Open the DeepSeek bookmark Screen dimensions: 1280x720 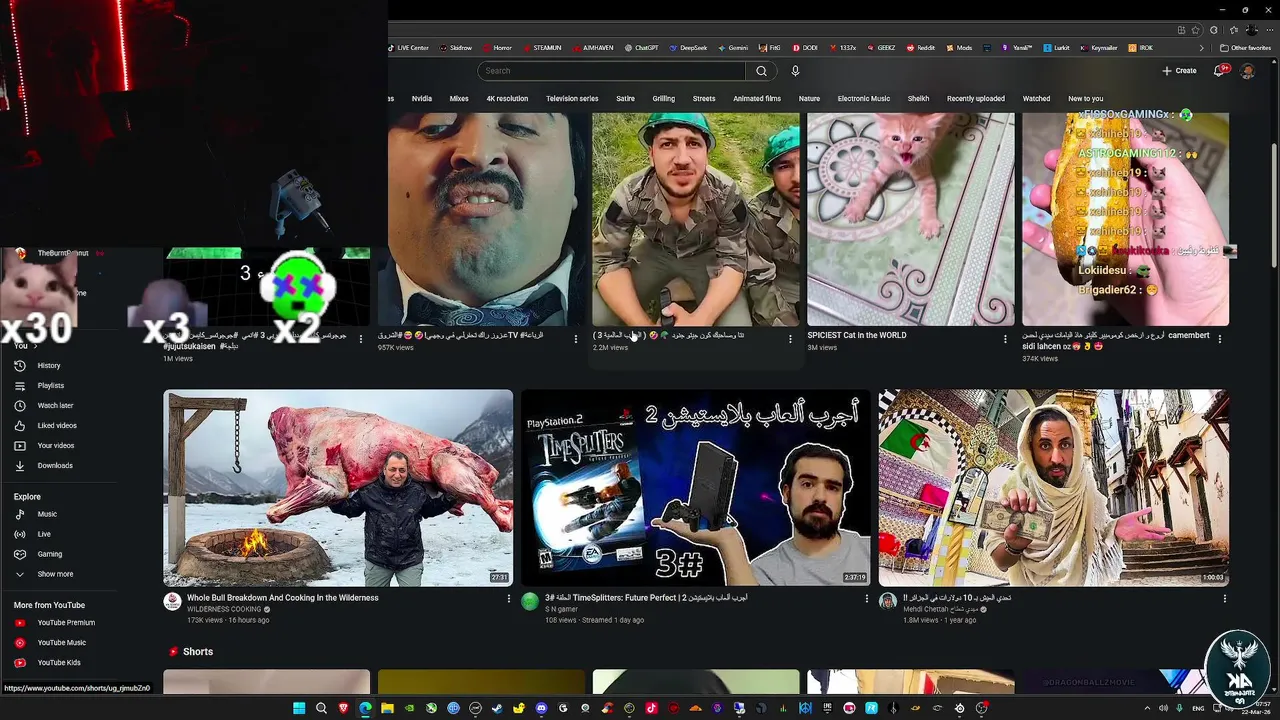[688, 48]
